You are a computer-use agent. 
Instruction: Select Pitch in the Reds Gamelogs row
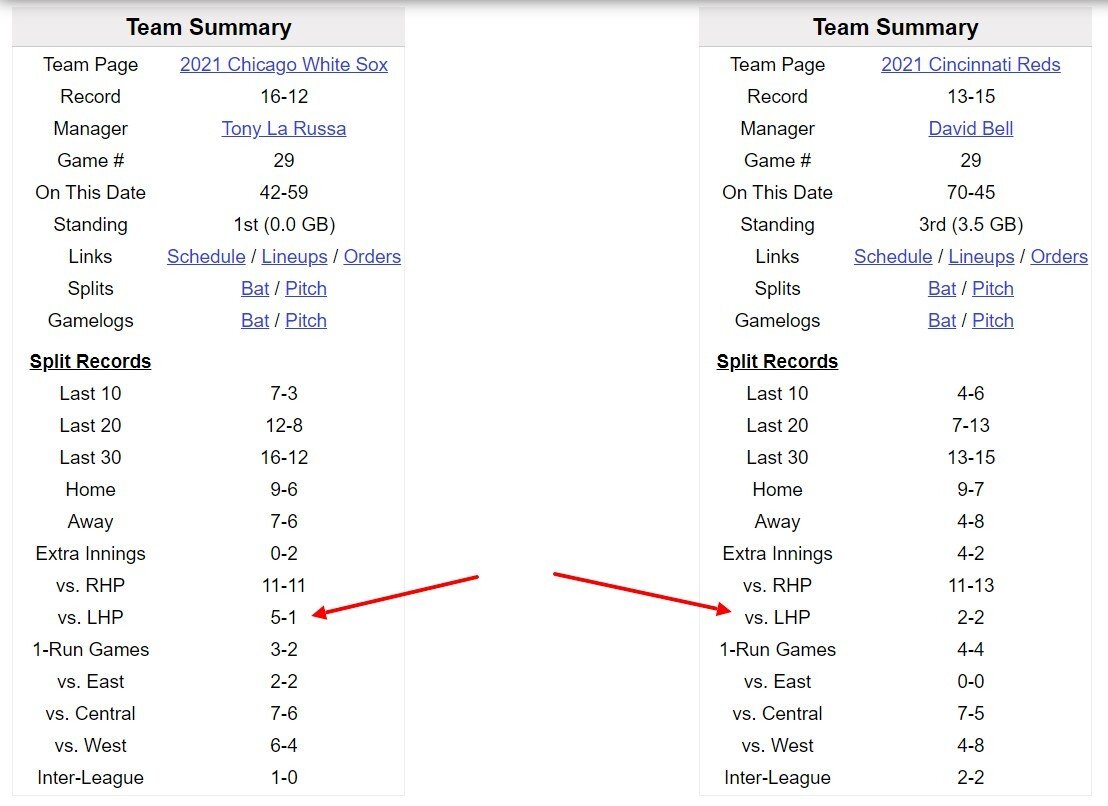pos(993,321)
